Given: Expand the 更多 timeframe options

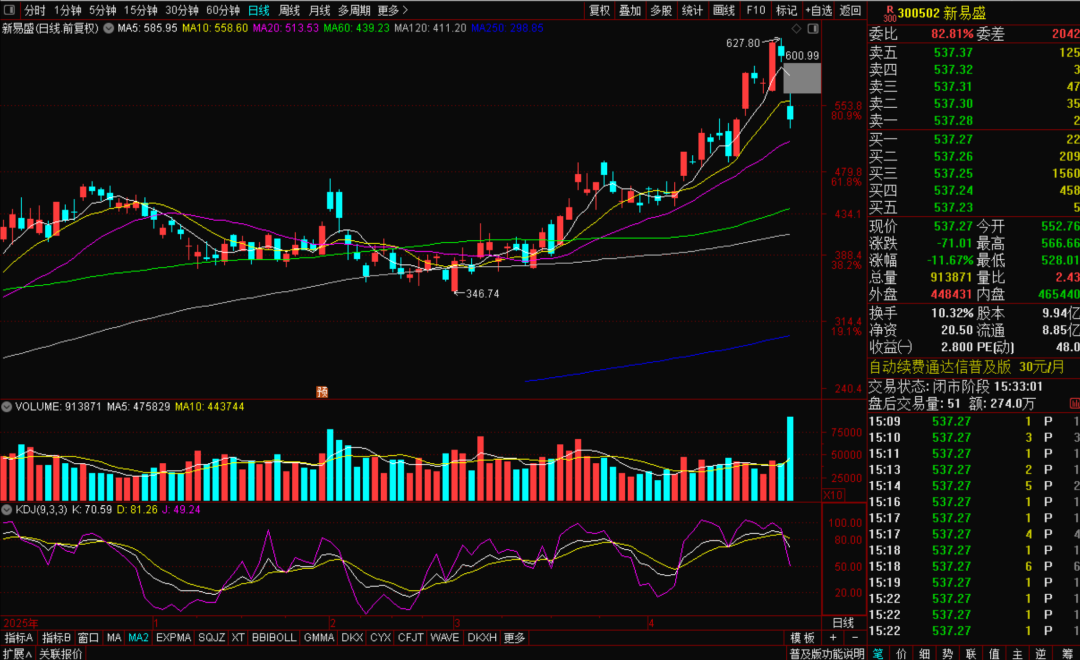Looking at the screenshot, I should tap(392, 10).
